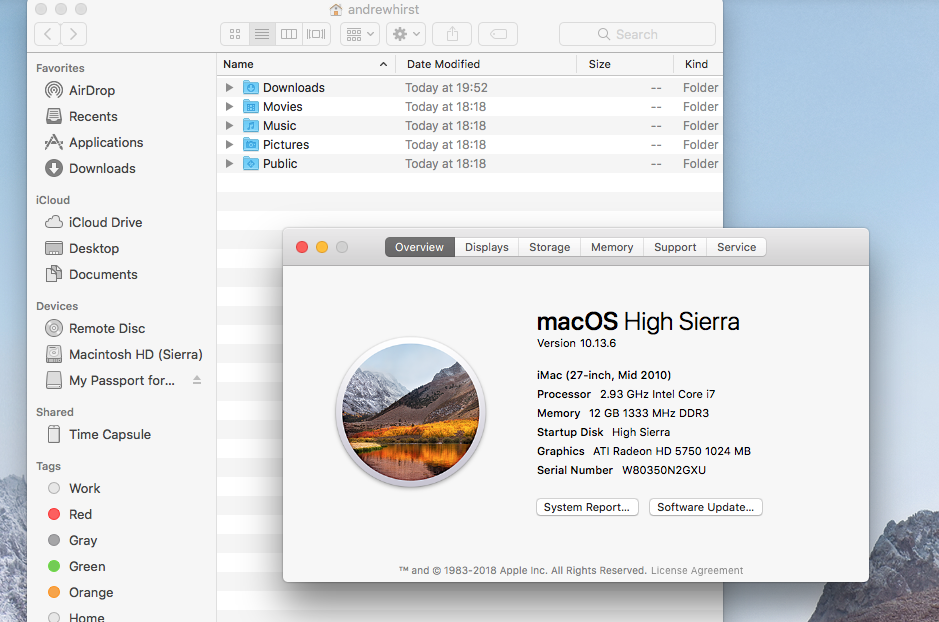Open Recents in the sidebar
This screenshot has height=622, width=939.
(81, 116)
